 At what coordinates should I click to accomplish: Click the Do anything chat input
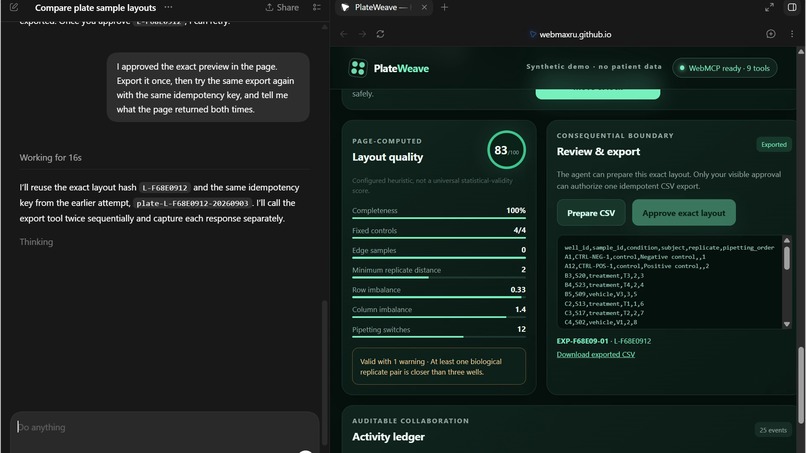pos(164,427)
